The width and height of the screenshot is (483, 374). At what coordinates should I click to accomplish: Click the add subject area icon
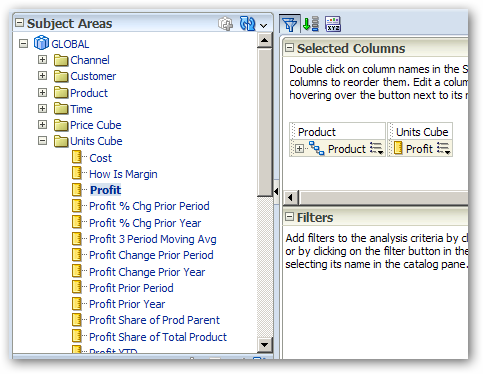click(x=226, y=24)
